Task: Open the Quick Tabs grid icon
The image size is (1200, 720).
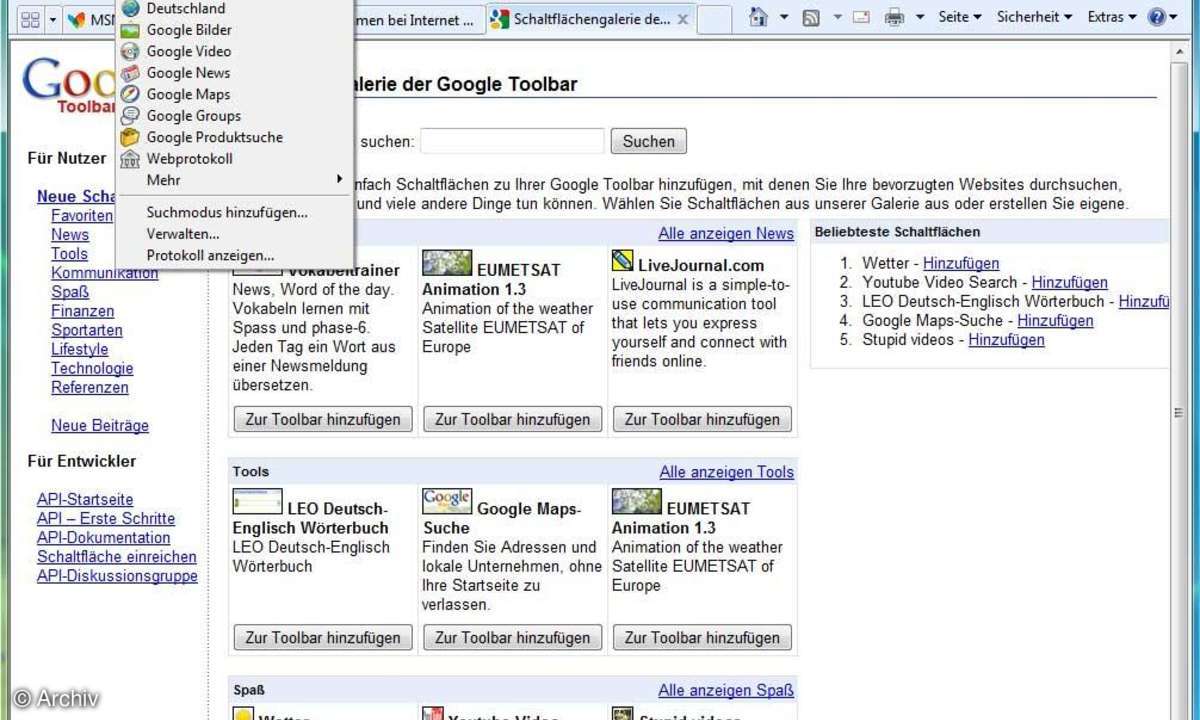Action: (x=30, y=19)
